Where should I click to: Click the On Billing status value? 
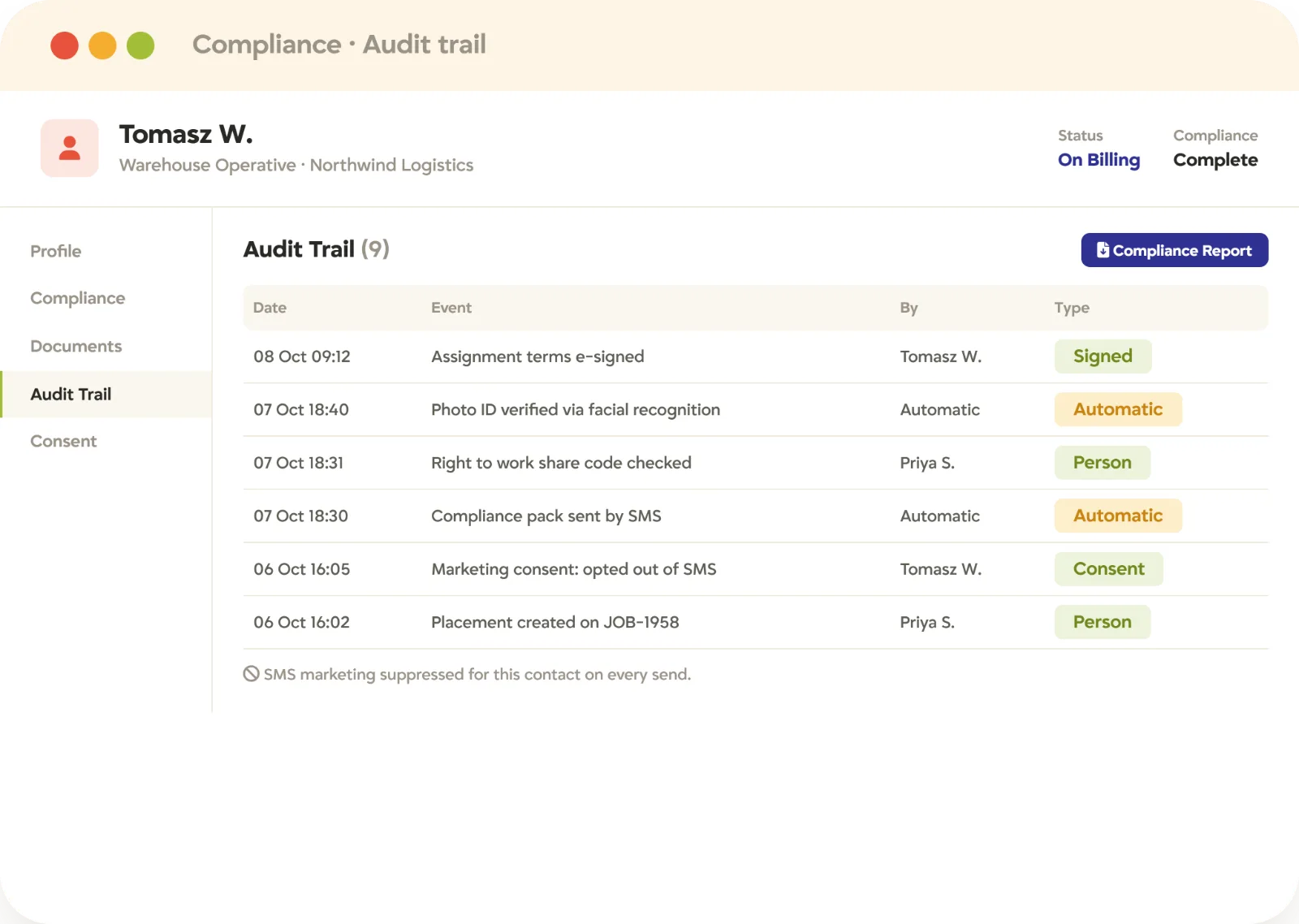[x=1098, y=160]
